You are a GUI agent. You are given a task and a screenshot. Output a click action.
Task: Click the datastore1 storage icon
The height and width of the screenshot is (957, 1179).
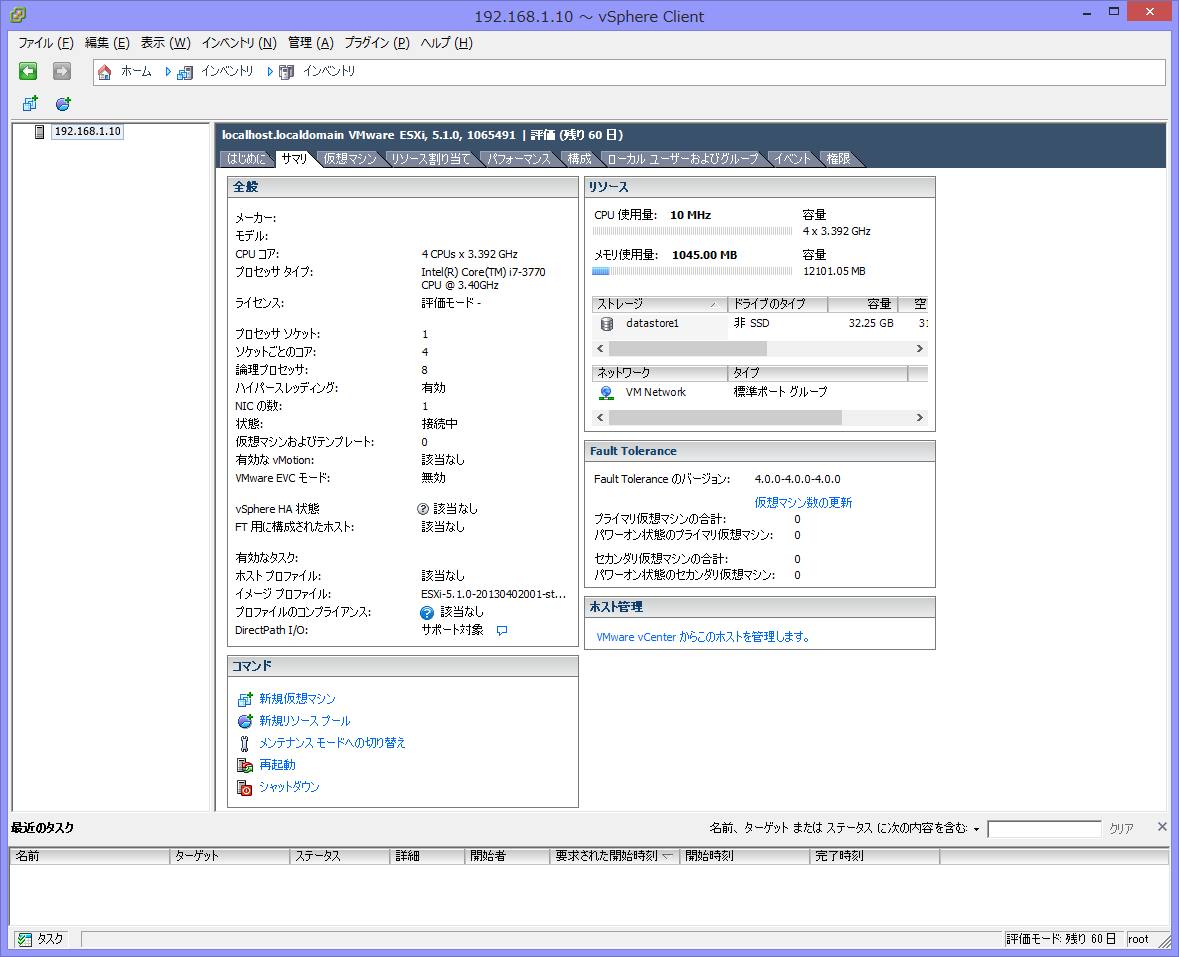tap(606, 323)
